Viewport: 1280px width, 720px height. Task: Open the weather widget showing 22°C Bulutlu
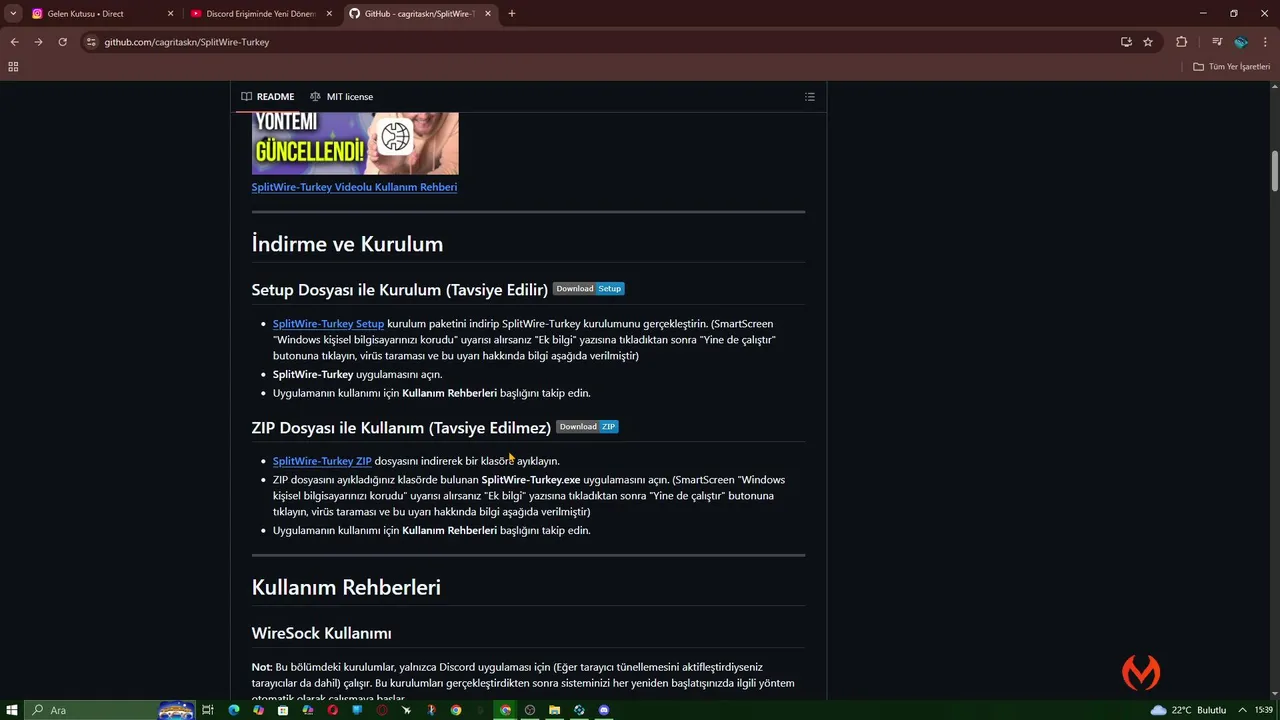click(1188, 710)
